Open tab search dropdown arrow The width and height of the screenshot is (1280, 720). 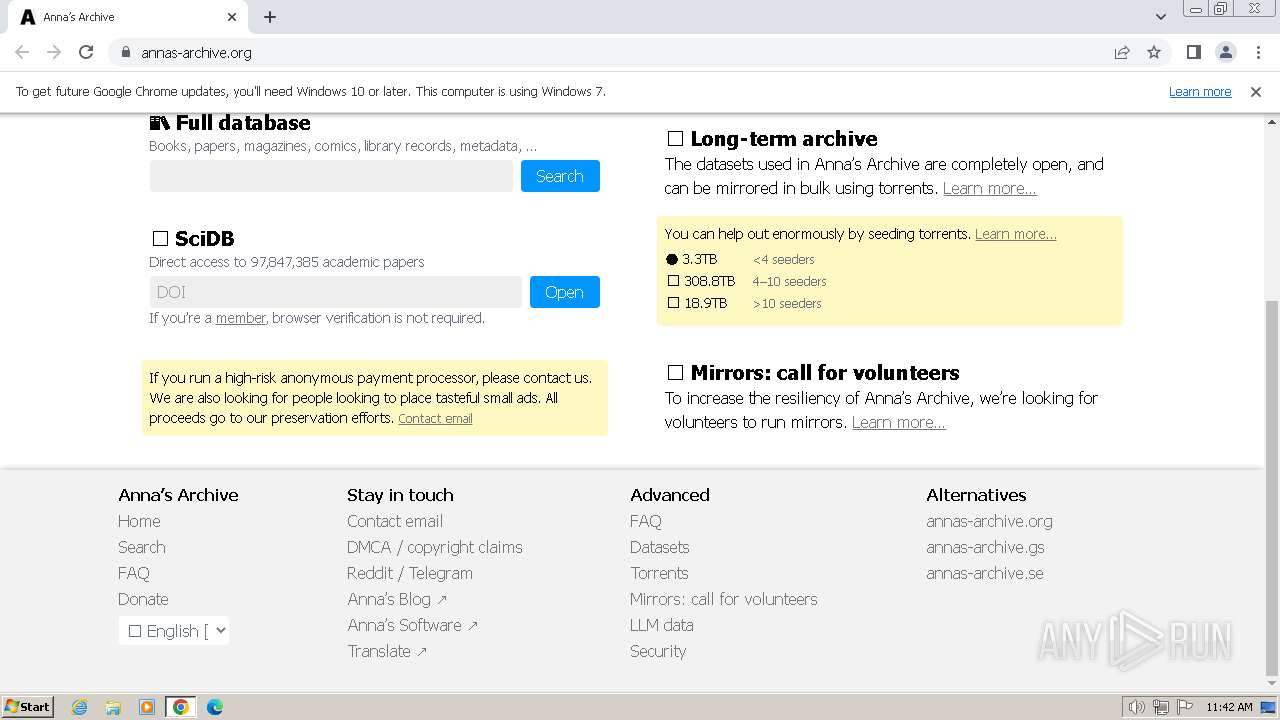point(1160,17)
